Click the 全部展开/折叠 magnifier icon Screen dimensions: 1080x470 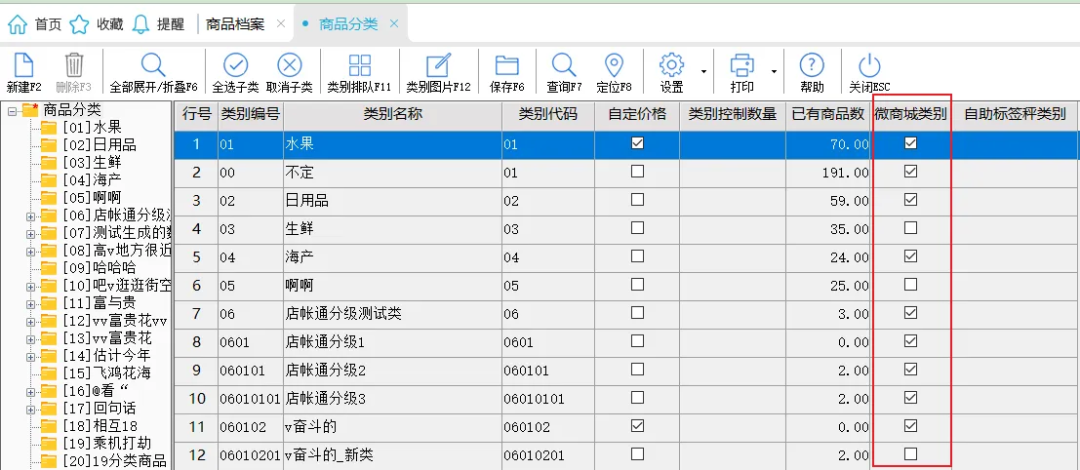pyautogui.click(x=153, y=66)
